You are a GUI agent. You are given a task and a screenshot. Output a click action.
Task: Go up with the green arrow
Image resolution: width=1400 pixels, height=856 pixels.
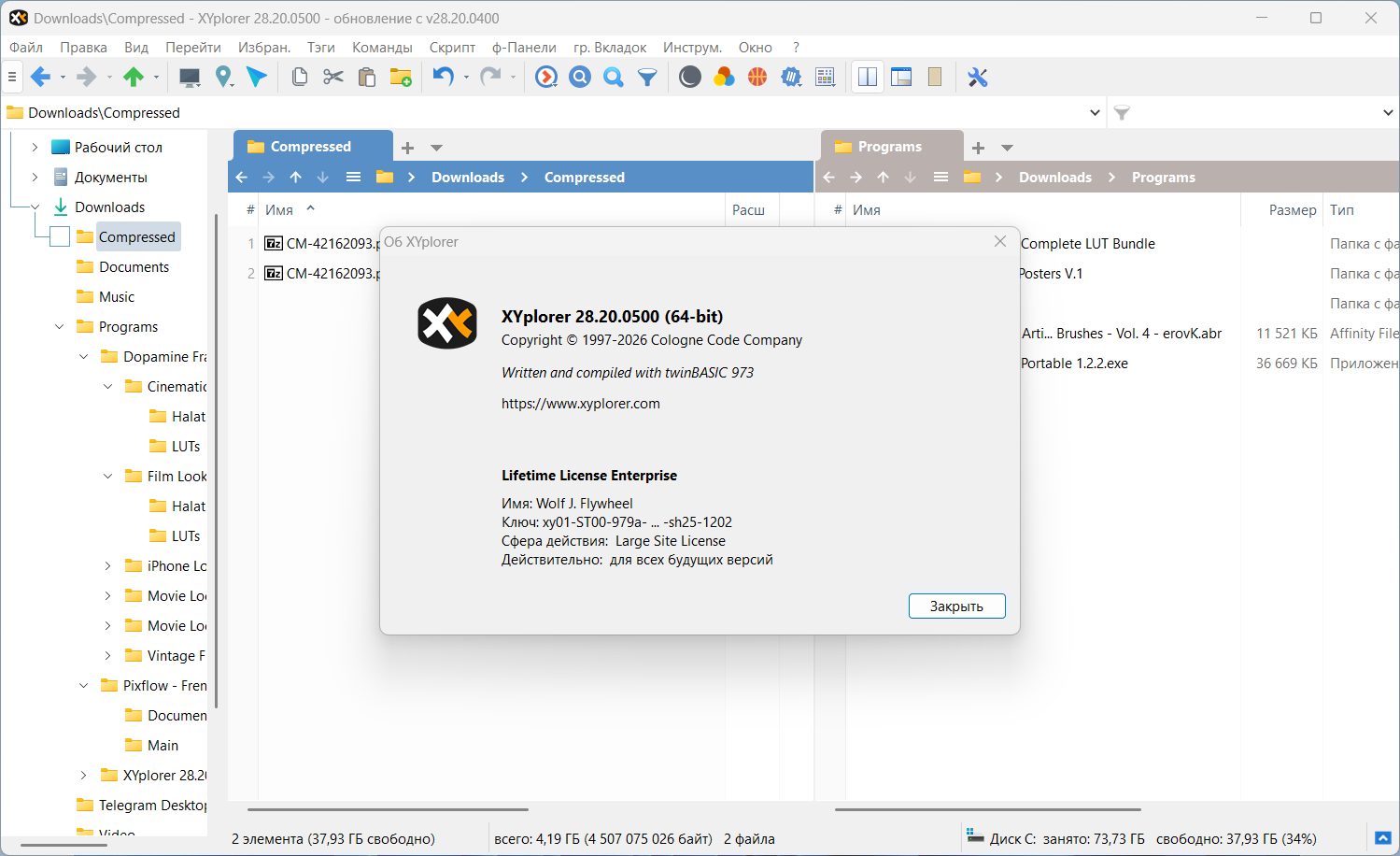tap(134, 78)
